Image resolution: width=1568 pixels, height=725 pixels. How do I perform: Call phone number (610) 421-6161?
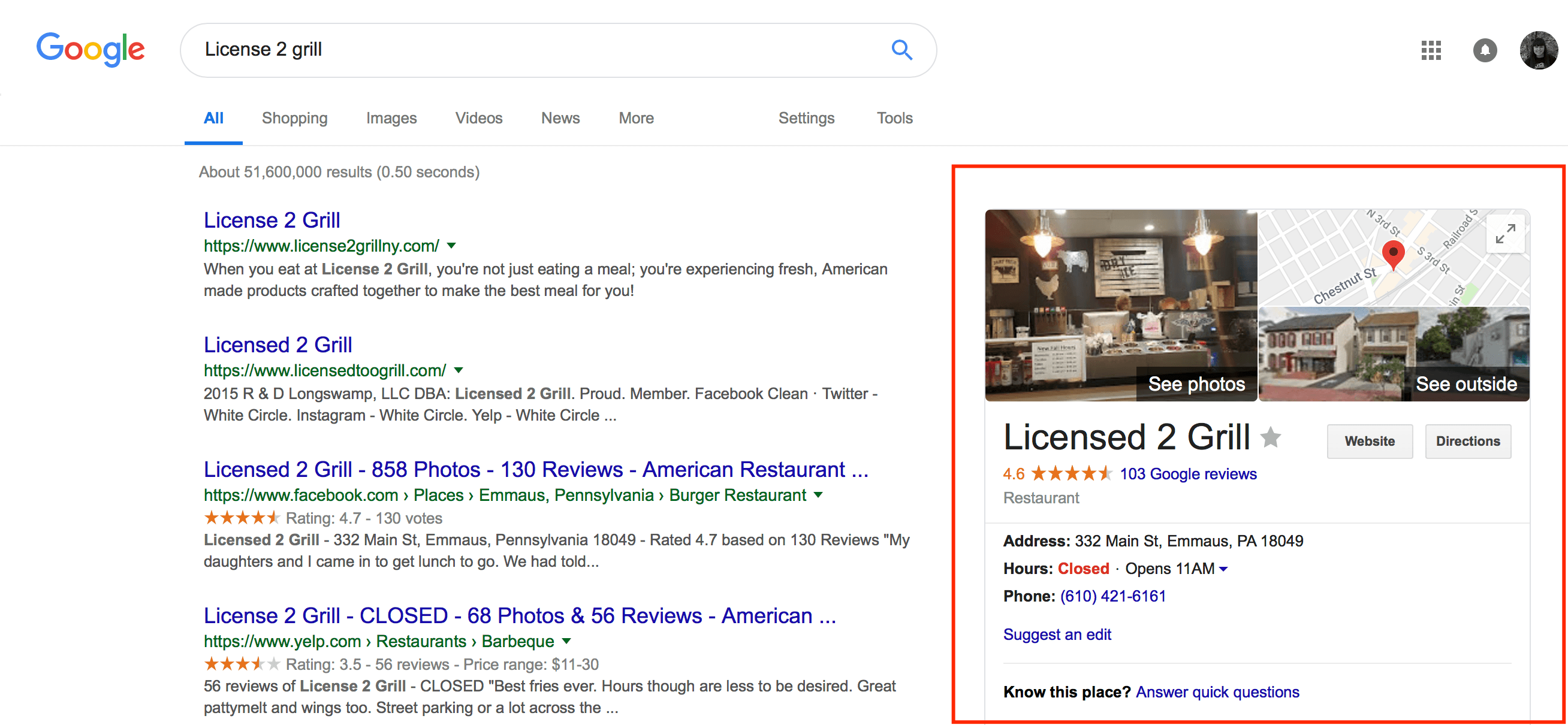point(1112,596)
